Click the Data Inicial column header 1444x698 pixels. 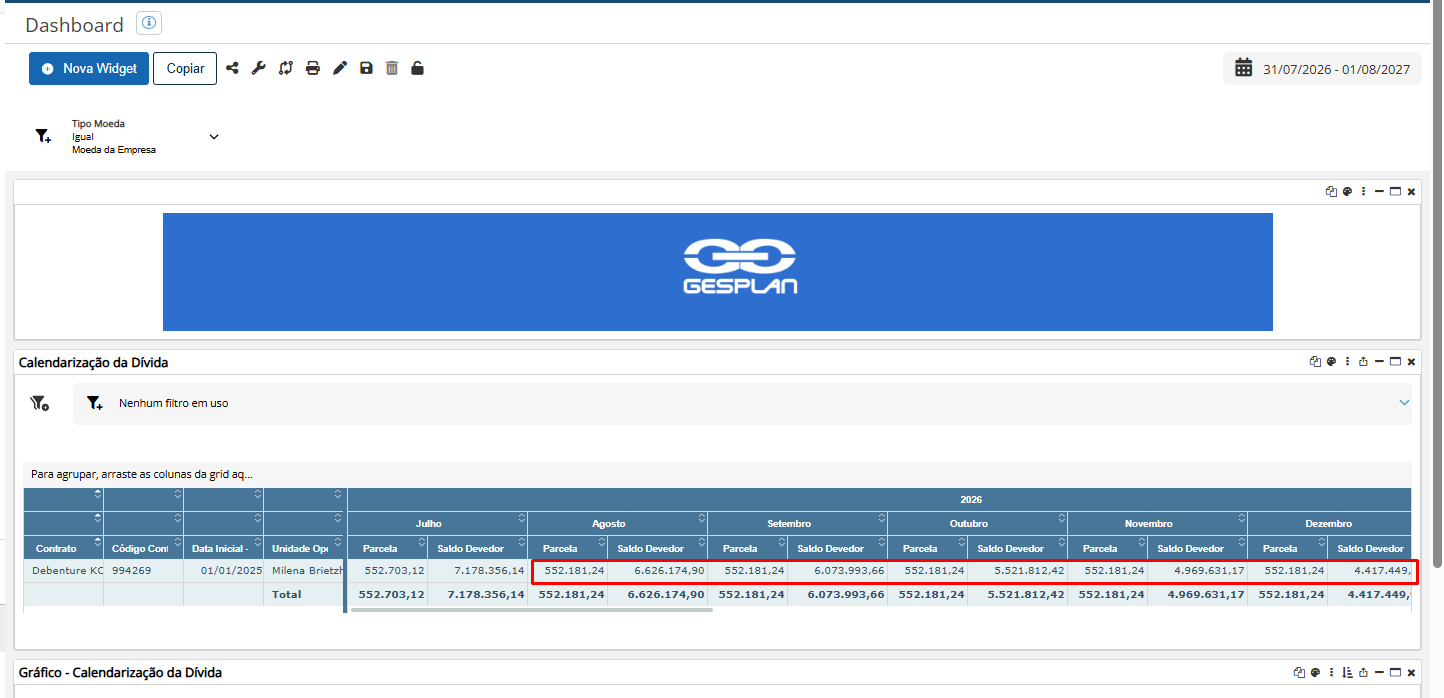point(223,548)
